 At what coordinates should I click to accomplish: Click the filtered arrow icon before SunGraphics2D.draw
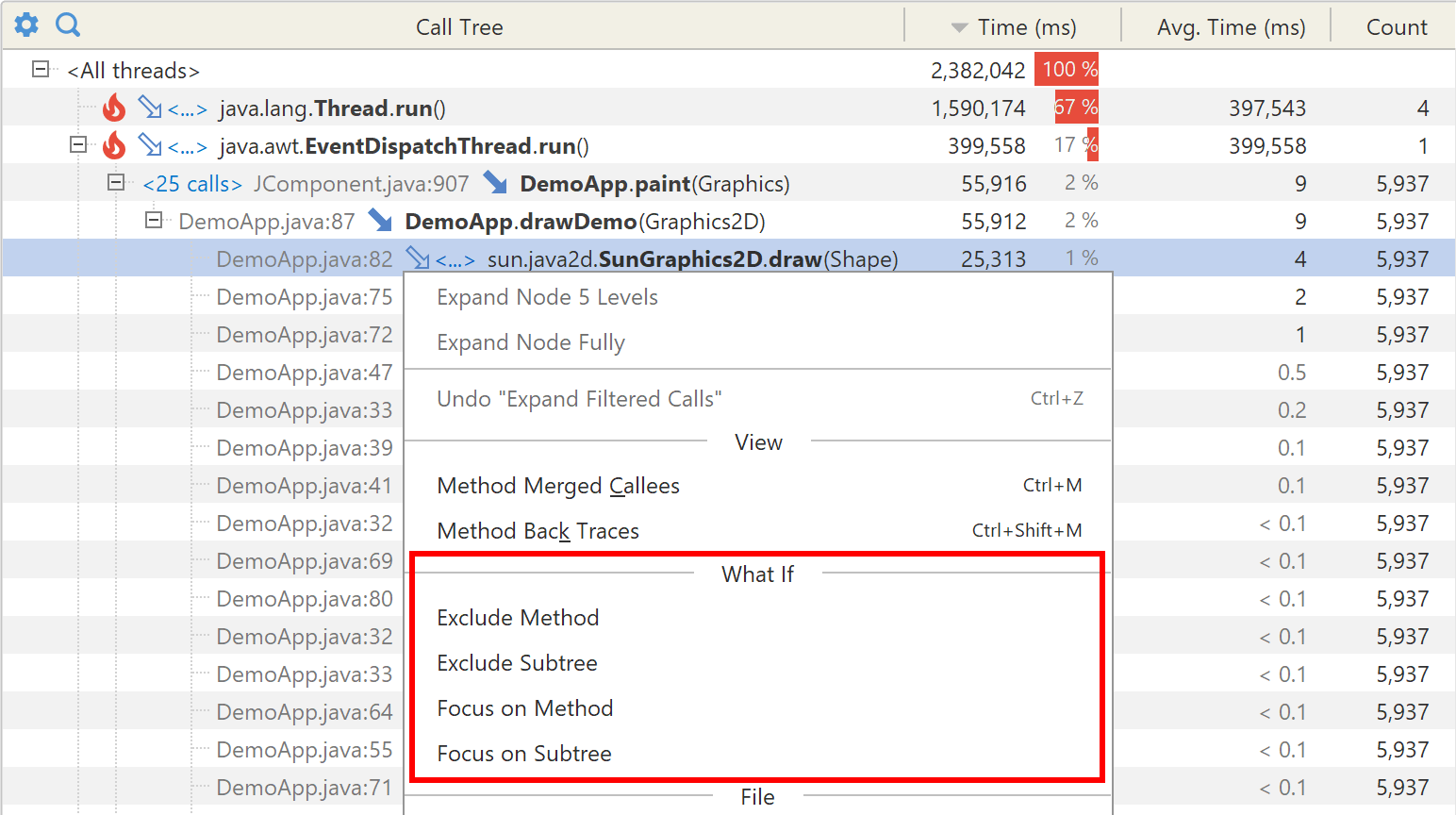coord(418,257)
